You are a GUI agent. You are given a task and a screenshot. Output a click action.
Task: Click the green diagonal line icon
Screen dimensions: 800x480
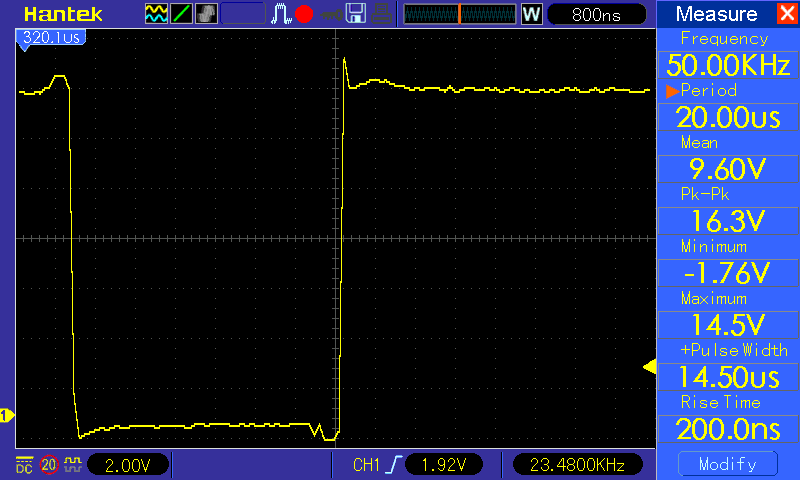(x=181, y=14)
